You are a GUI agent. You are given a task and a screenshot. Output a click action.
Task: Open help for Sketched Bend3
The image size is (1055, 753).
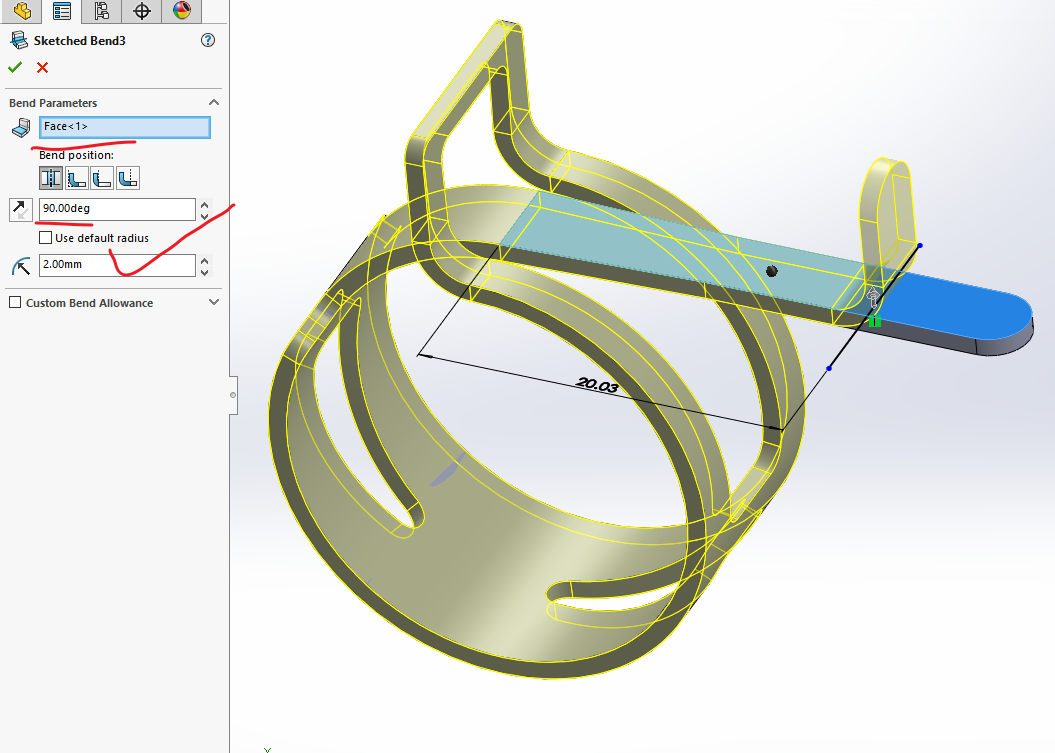pyautogui.click(x=208, y=40)
